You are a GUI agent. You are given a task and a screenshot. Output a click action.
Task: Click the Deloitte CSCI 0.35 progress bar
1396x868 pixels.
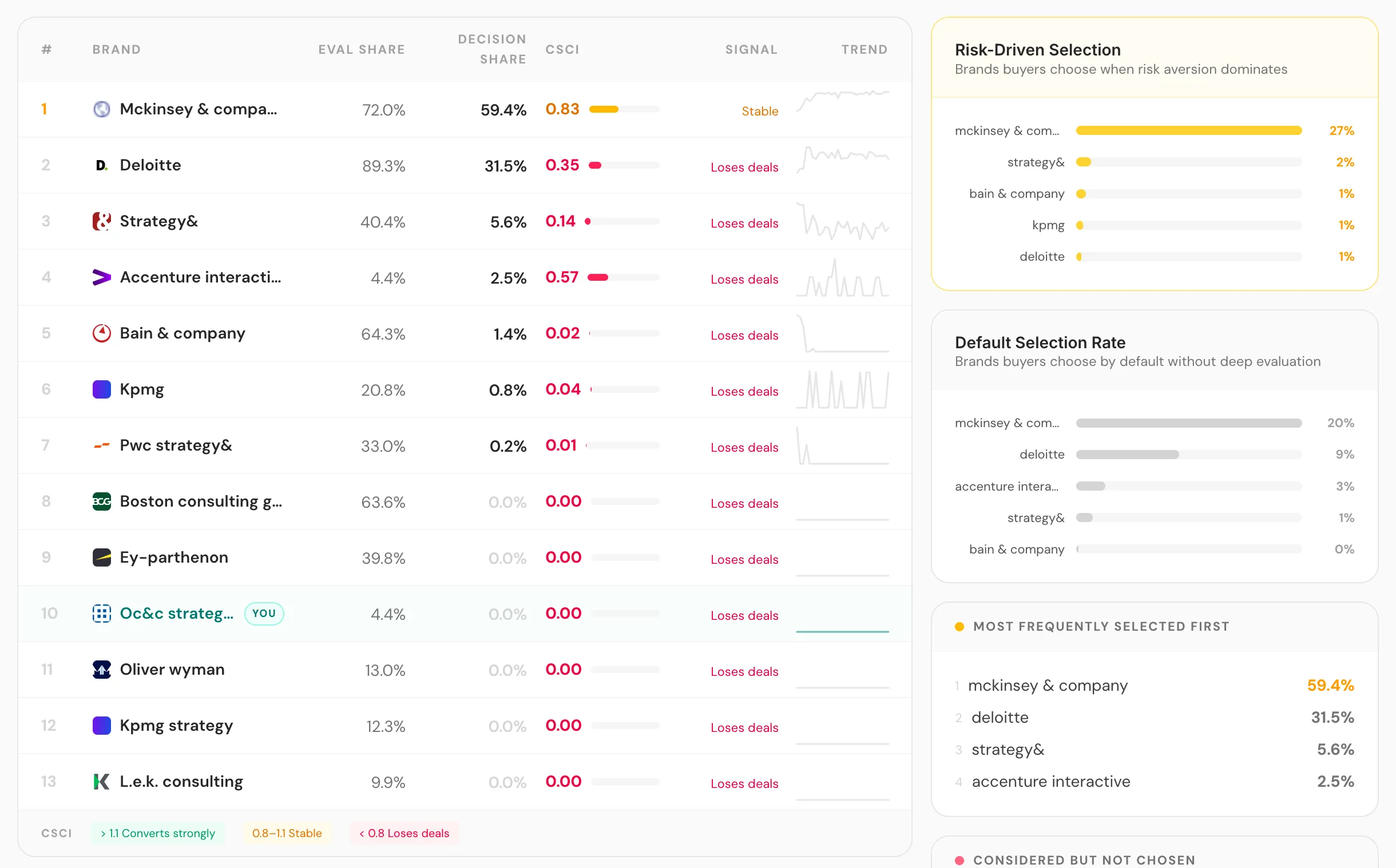click(624, 165)
